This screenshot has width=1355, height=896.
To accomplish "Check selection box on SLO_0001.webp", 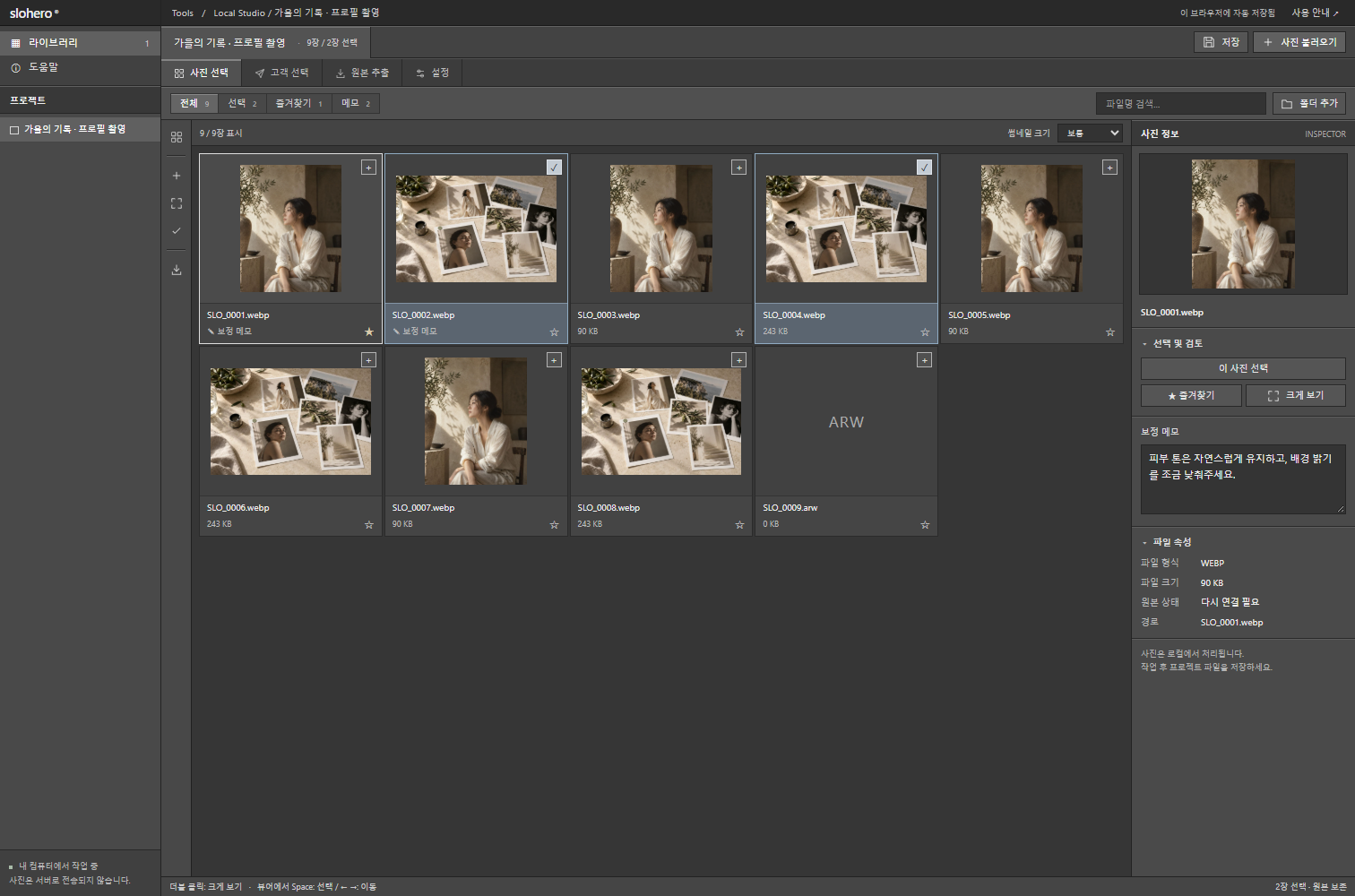I will (x=368, y=167).
